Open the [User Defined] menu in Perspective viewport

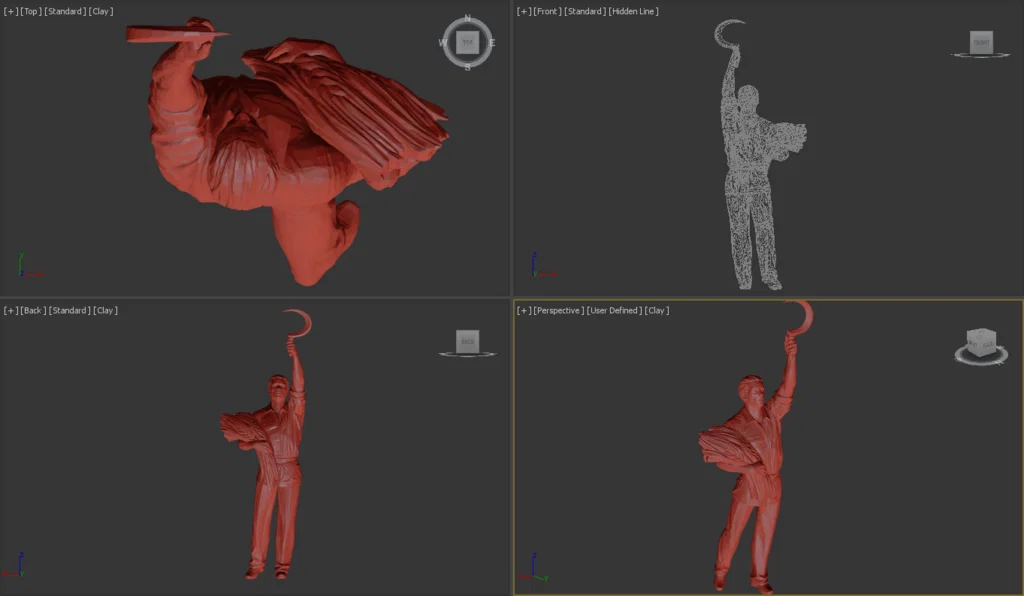(x=613, y=310)
